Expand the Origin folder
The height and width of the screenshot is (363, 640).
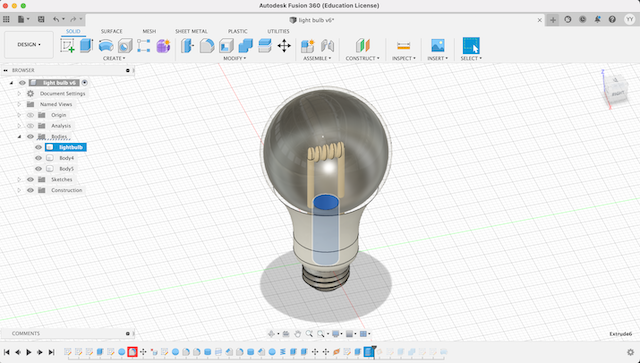coord(19,115)
